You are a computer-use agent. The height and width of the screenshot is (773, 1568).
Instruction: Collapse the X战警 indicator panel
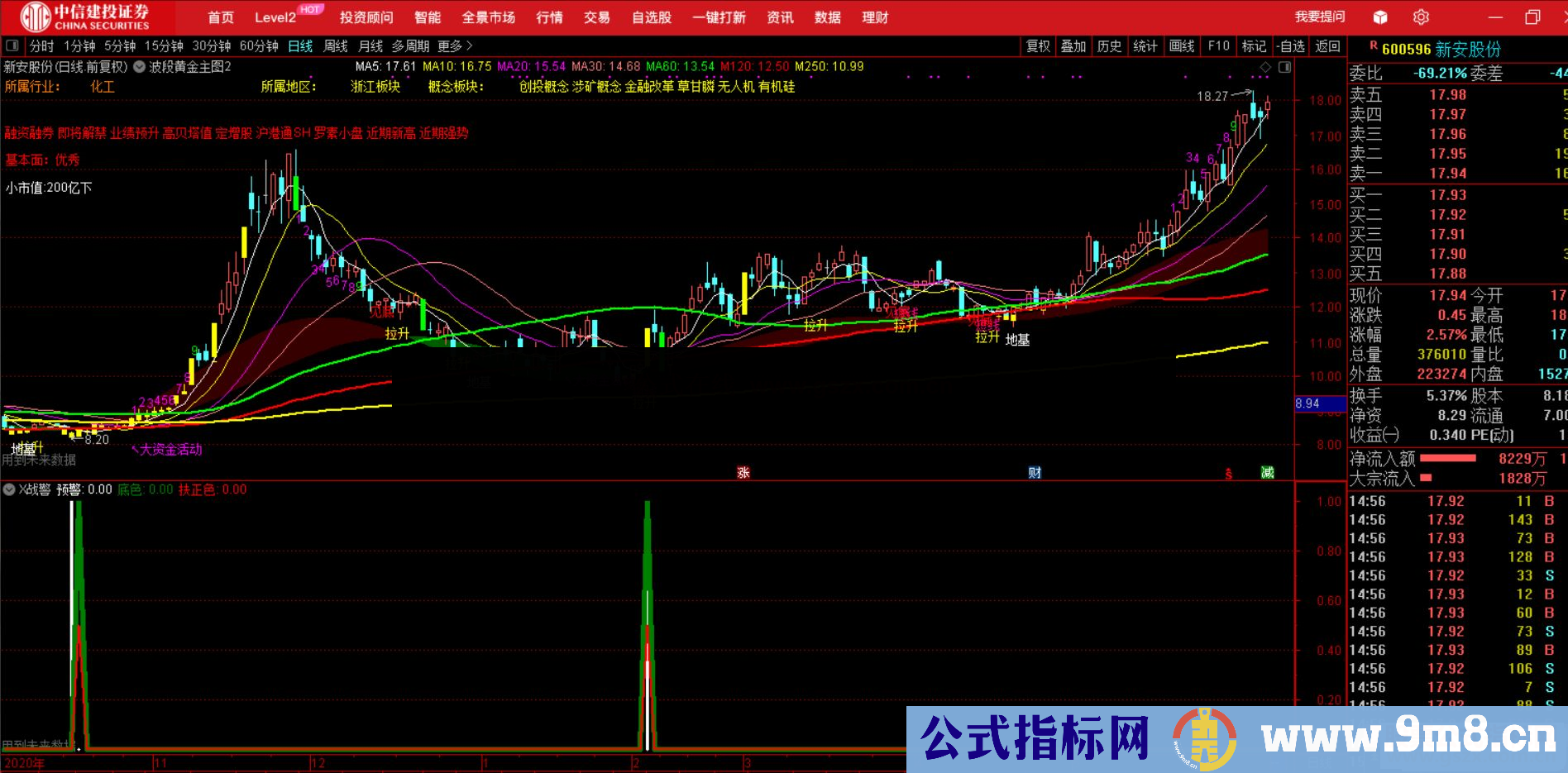[x=8, y=489]
